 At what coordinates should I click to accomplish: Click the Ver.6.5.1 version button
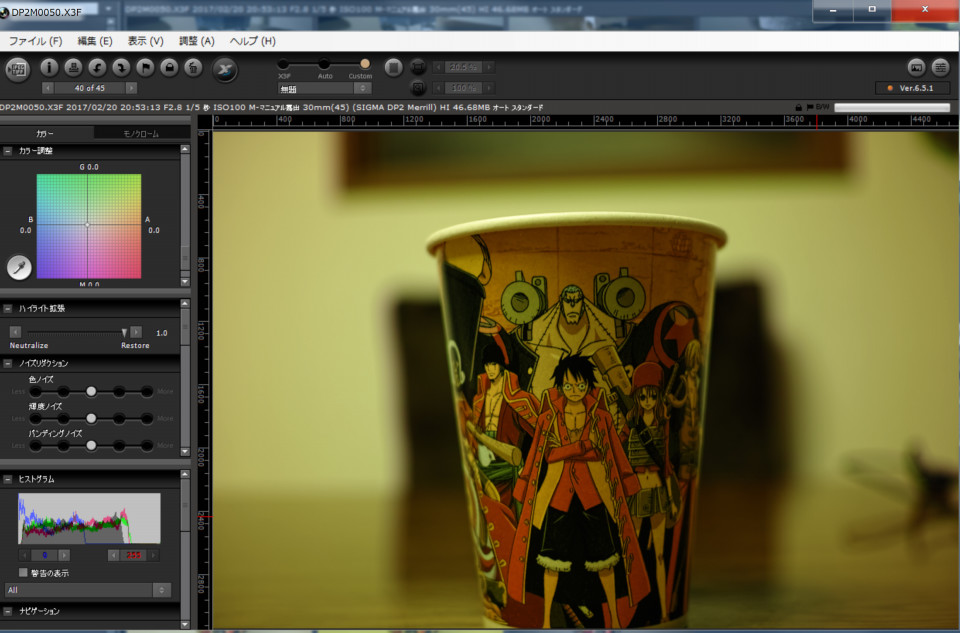click(x=912, y=88)
